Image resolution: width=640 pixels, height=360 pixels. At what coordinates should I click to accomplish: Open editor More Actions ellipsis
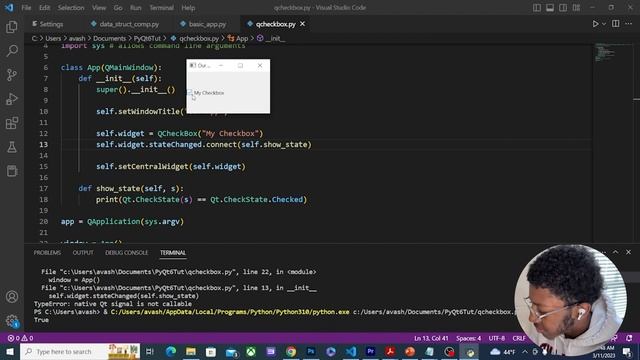point(629,24)
